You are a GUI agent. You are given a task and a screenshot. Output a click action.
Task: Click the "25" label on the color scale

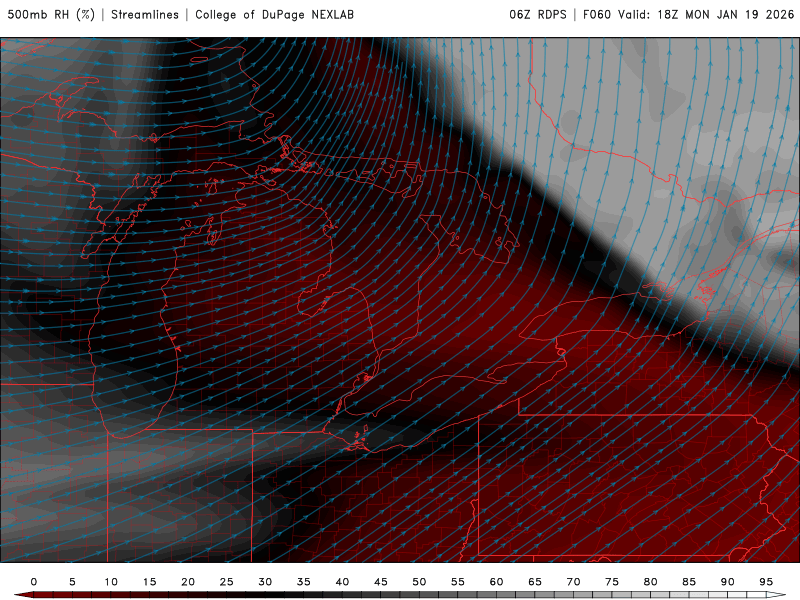click(227, 582)
